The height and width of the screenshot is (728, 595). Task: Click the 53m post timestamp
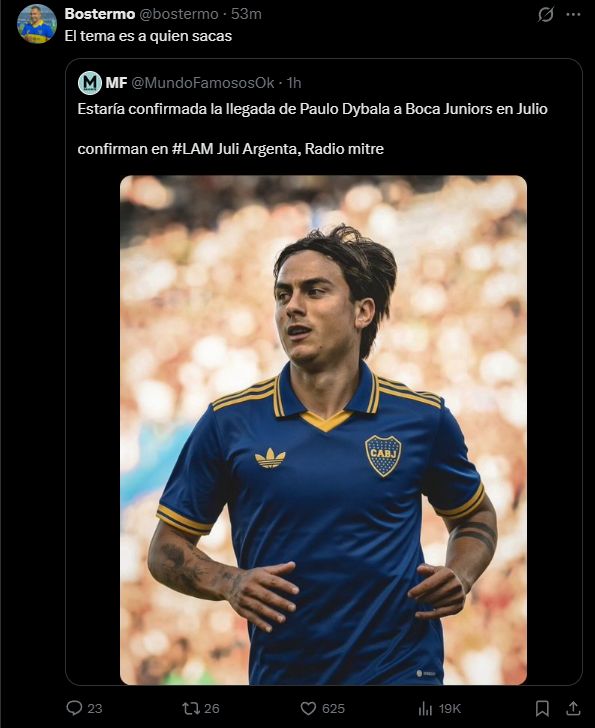click(246, 14)
